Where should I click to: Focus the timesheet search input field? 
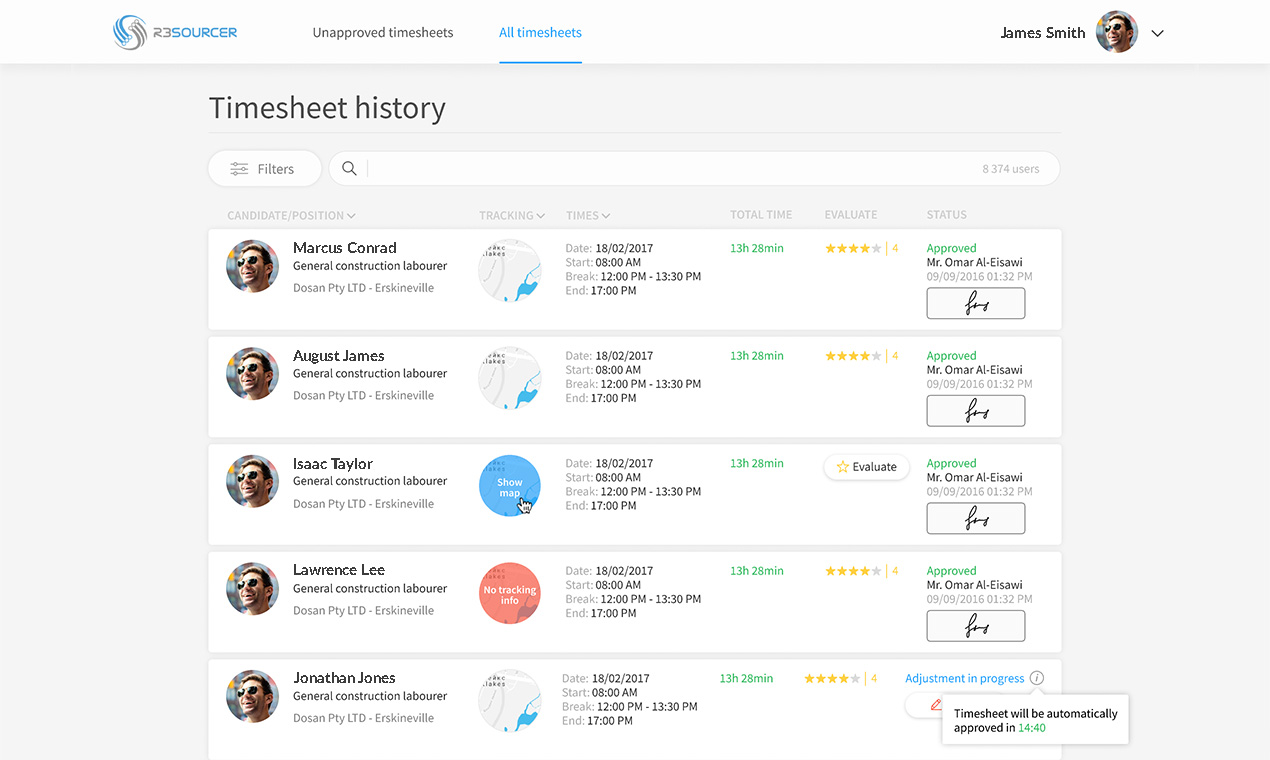coord(694,169)
